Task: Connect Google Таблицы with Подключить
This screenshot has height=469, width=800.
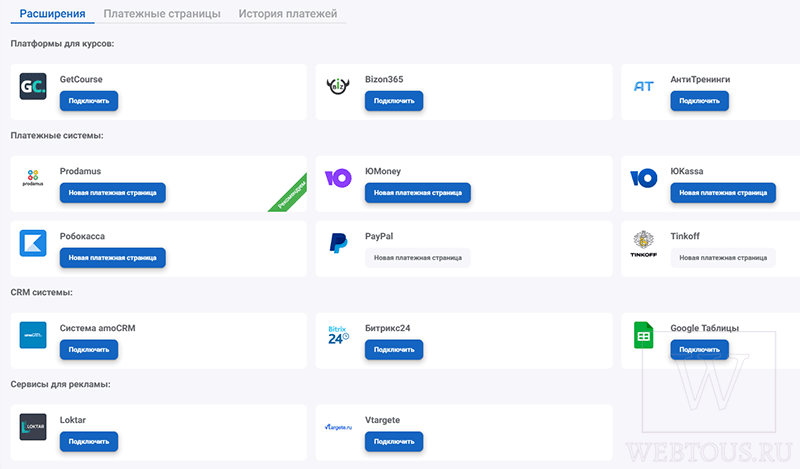Action: click(x=699, y=350)
